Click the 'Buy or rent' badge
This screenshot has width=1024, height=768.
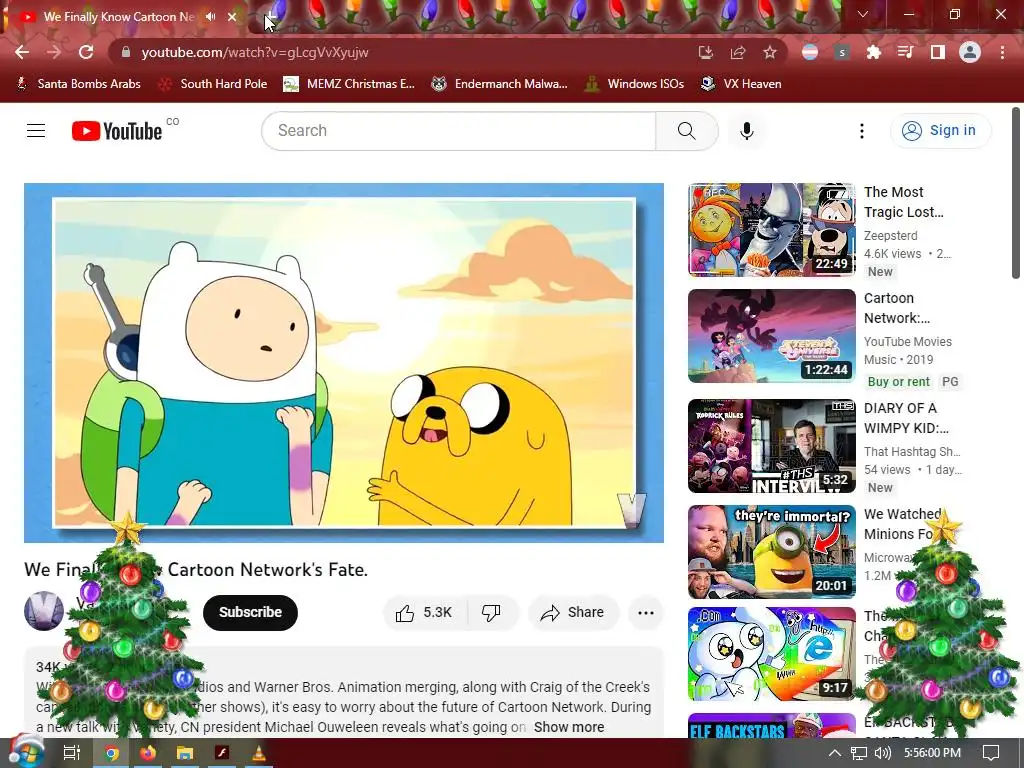898,381
